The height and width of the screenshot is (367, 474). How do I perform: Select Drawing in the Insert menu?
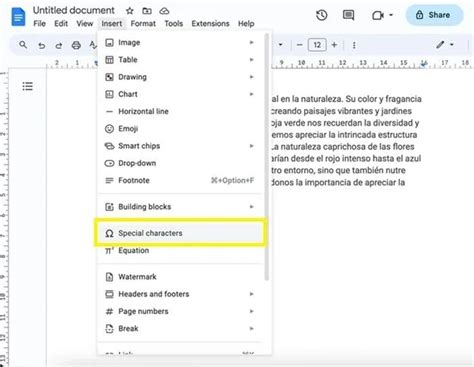click(180, 77)
